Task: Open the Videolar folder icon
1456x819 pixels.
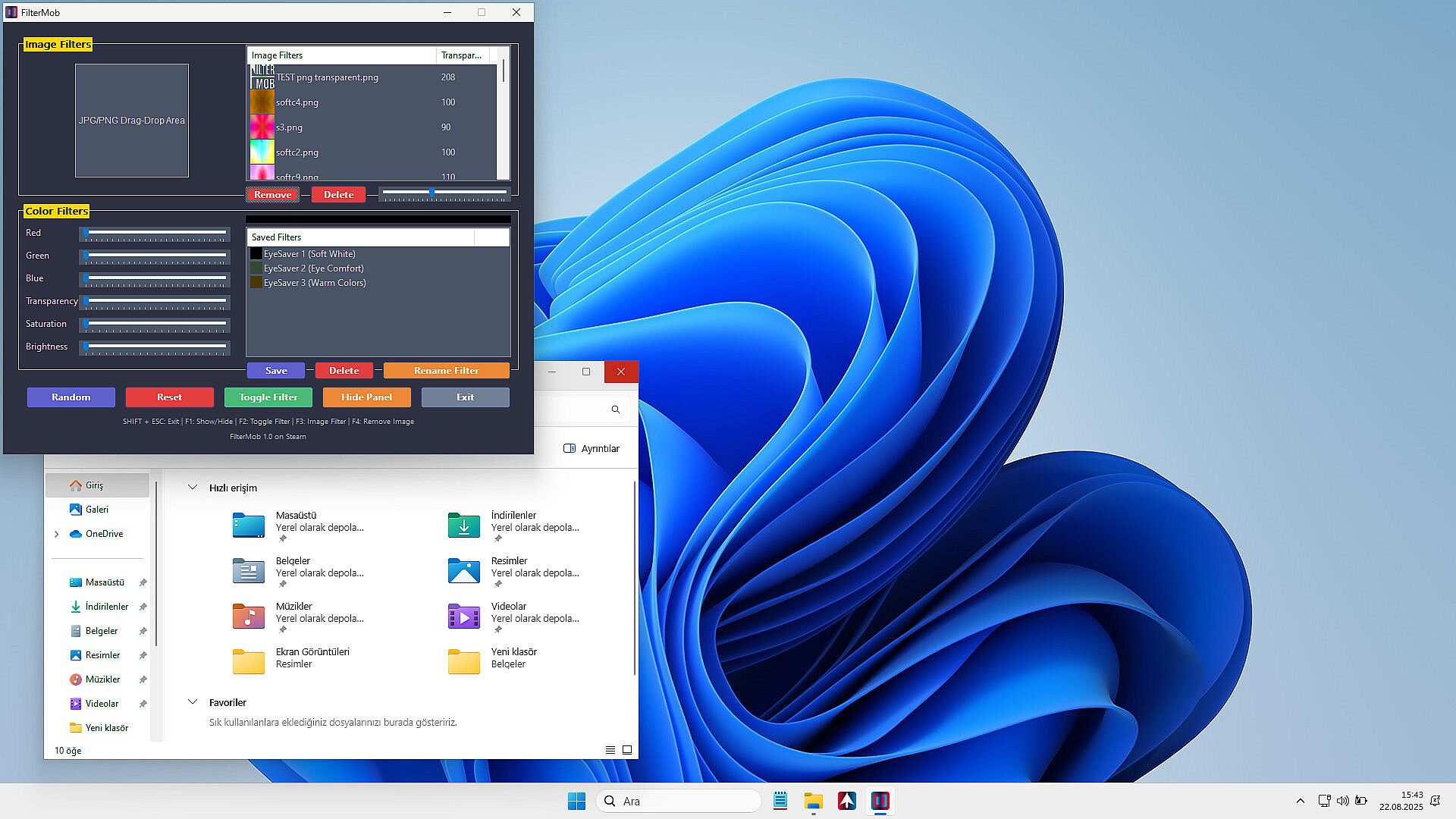Action: [463, 616]
